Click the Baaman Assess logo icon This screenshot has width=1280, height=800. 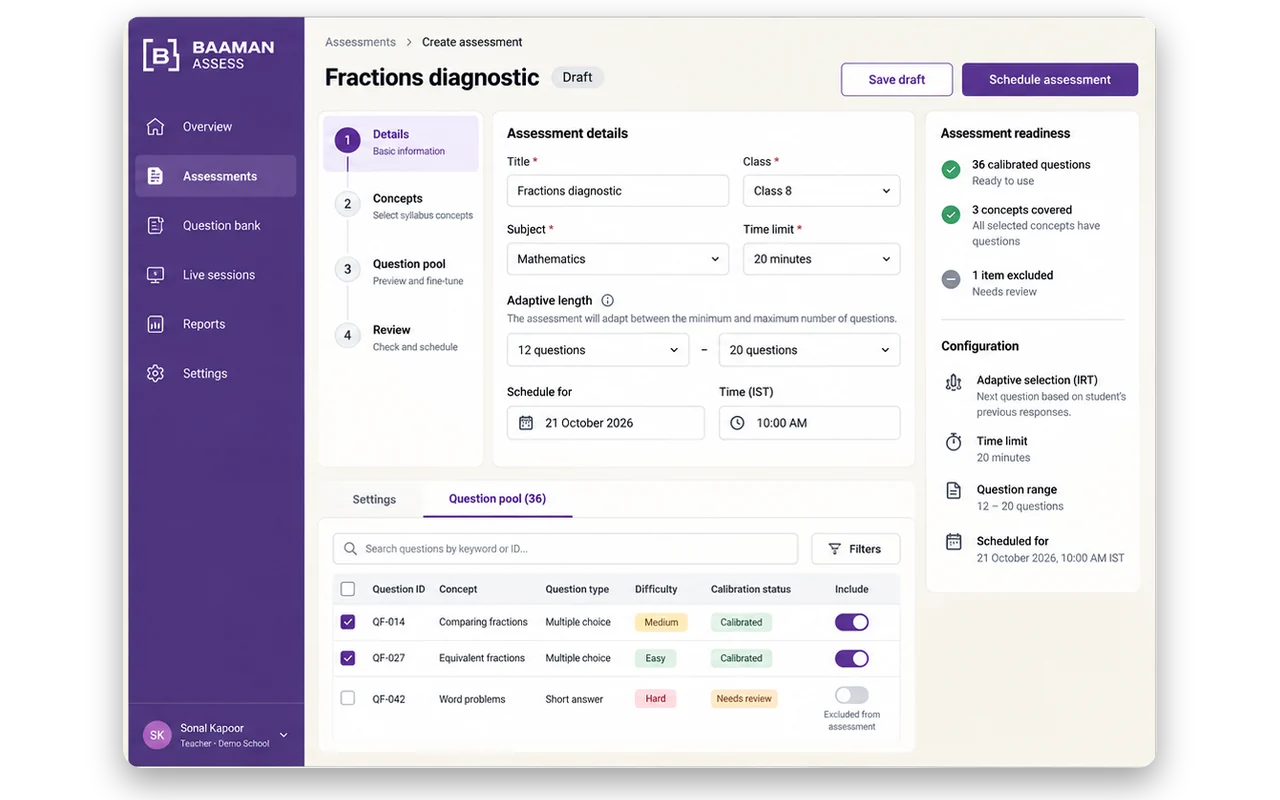[161, 55]
